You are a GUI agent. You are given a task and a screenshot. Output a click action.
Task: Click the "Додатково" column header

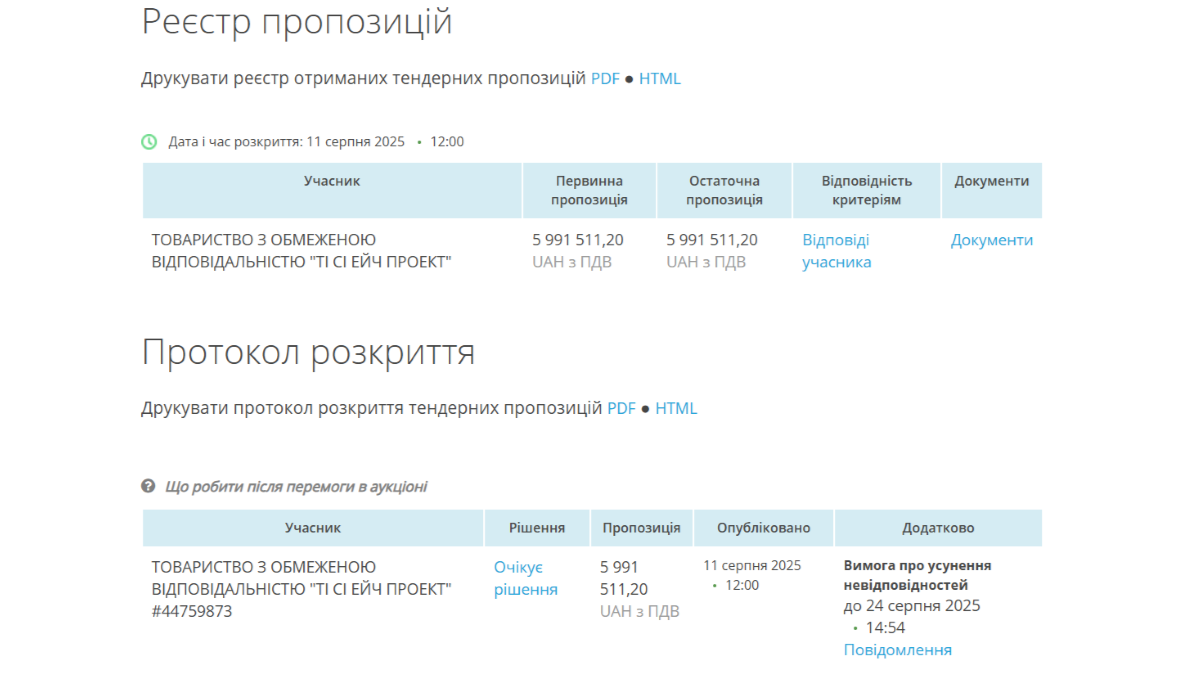(x=937, y=528)
